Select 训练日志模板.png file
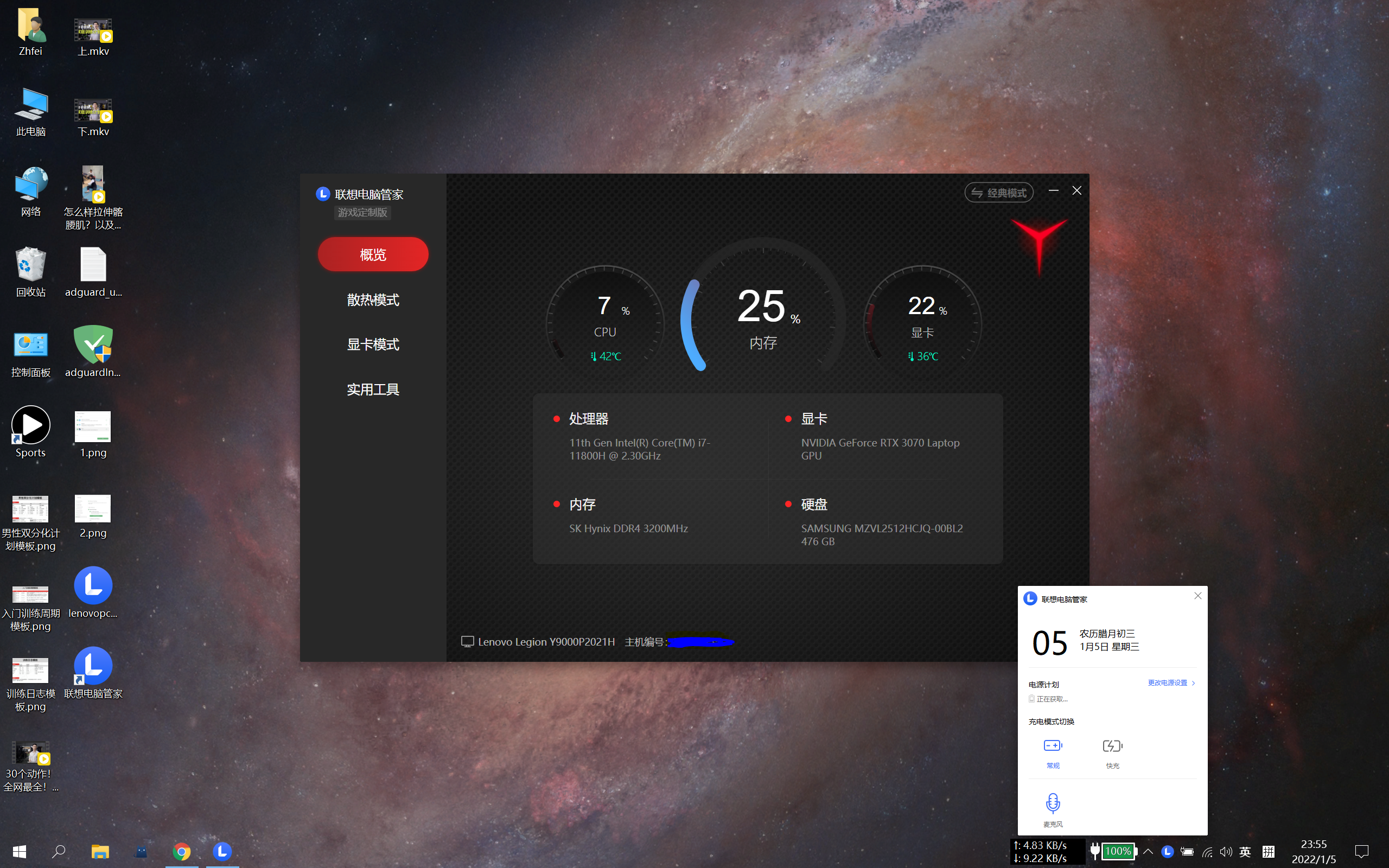Viewport: 1389px width, 868px height. (30, 684)
